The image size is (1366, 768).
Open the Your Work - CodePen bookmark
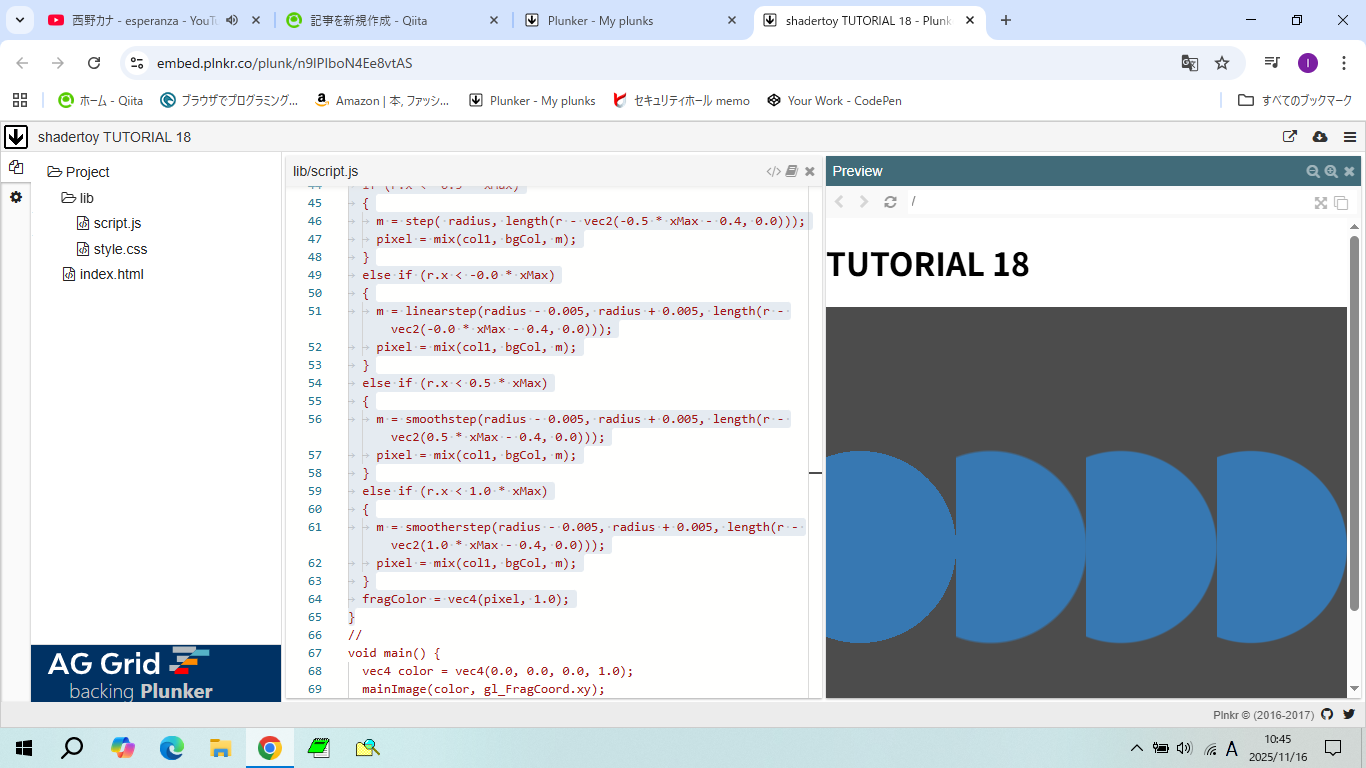tap(834, 100)
